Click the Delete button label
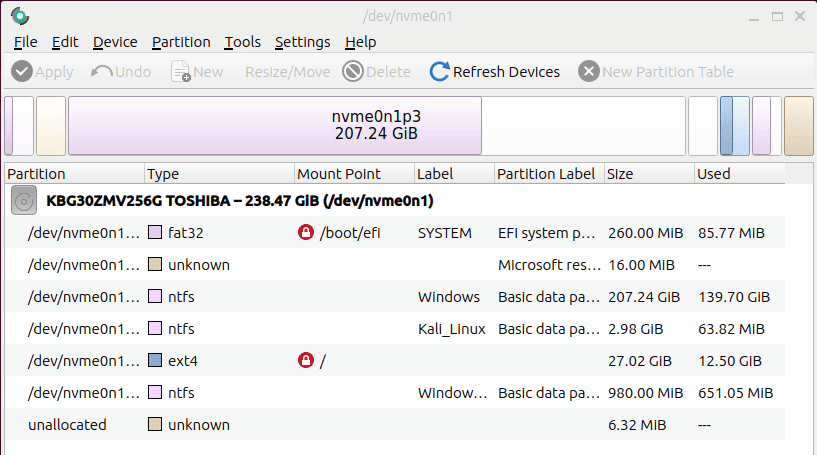Screen dimensions: 817x455 (388, 71)
